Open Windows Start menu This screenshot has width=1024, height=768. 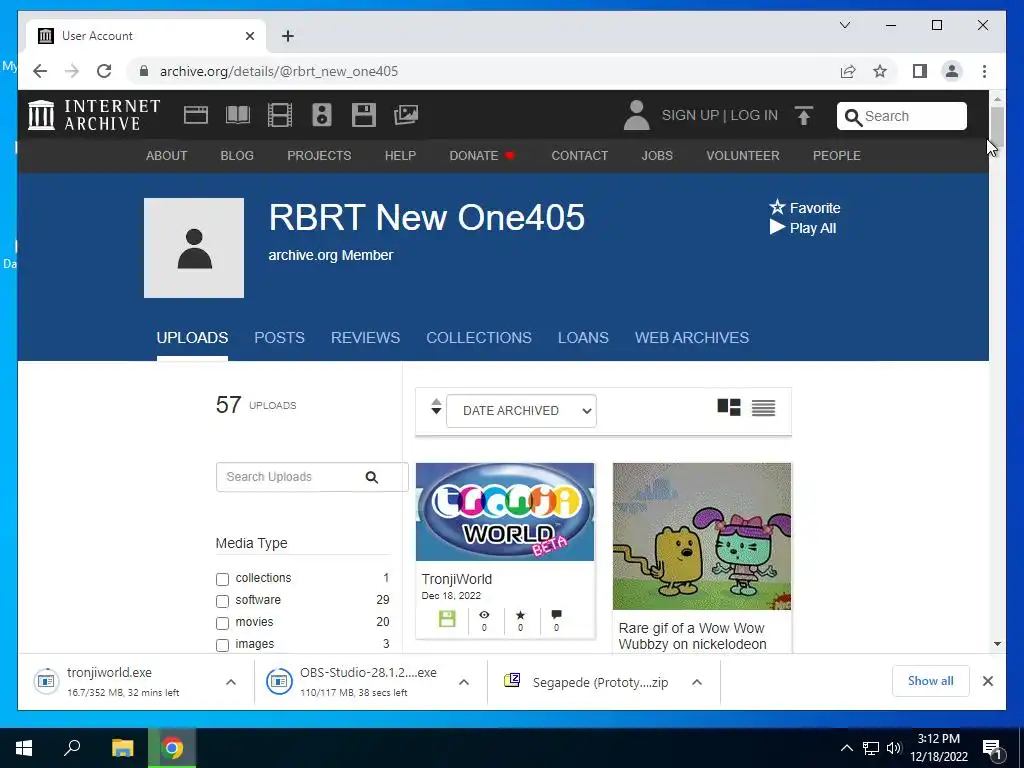click(24, 748)
